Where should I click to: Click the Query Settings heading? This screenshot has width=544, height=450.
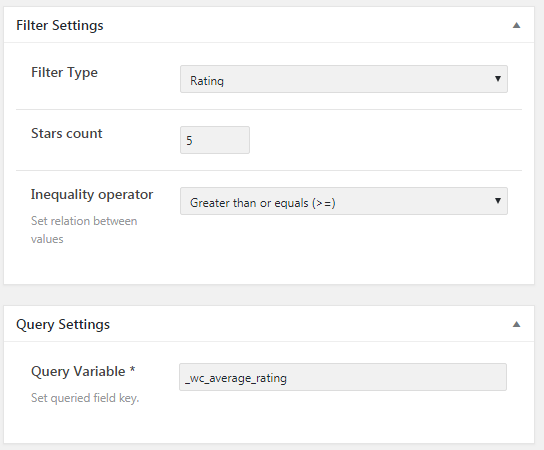click(63, 325)
